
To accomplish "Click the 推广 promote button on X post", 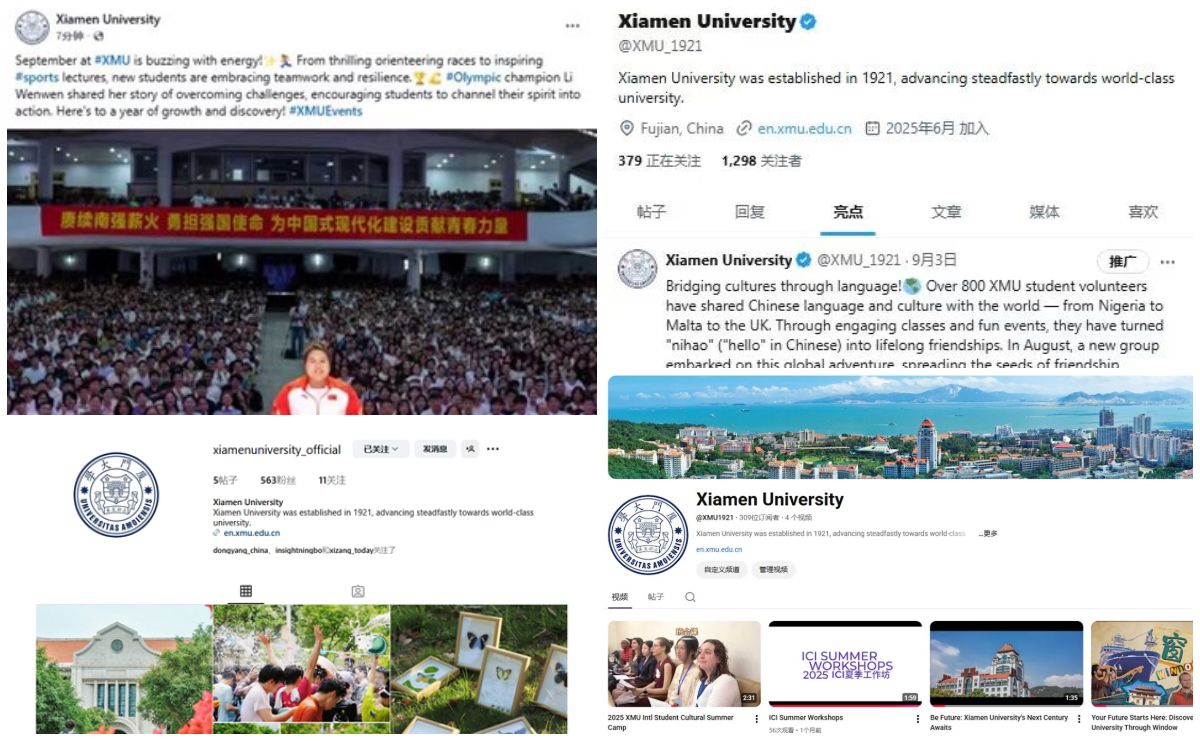I will [x=1123, y=262].
